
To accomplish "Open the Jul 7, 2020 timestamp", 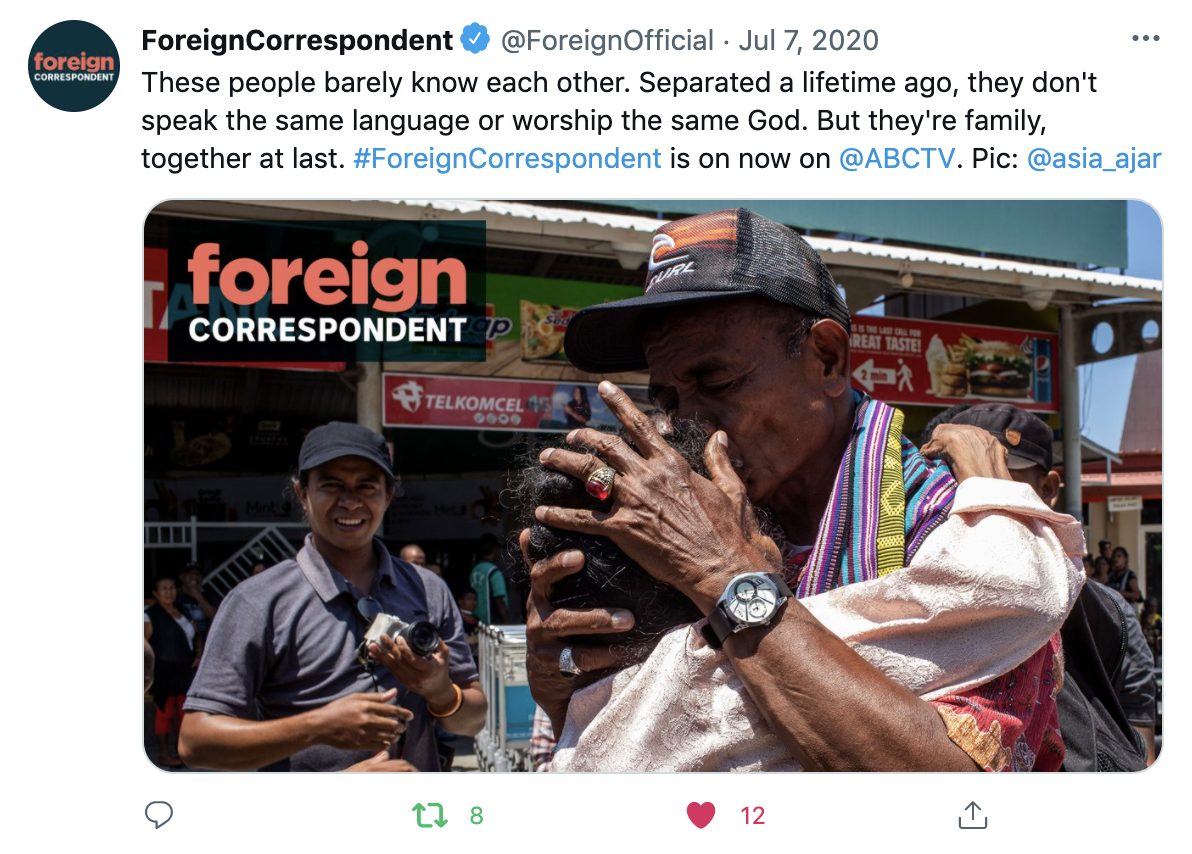I will click(808, 40).
